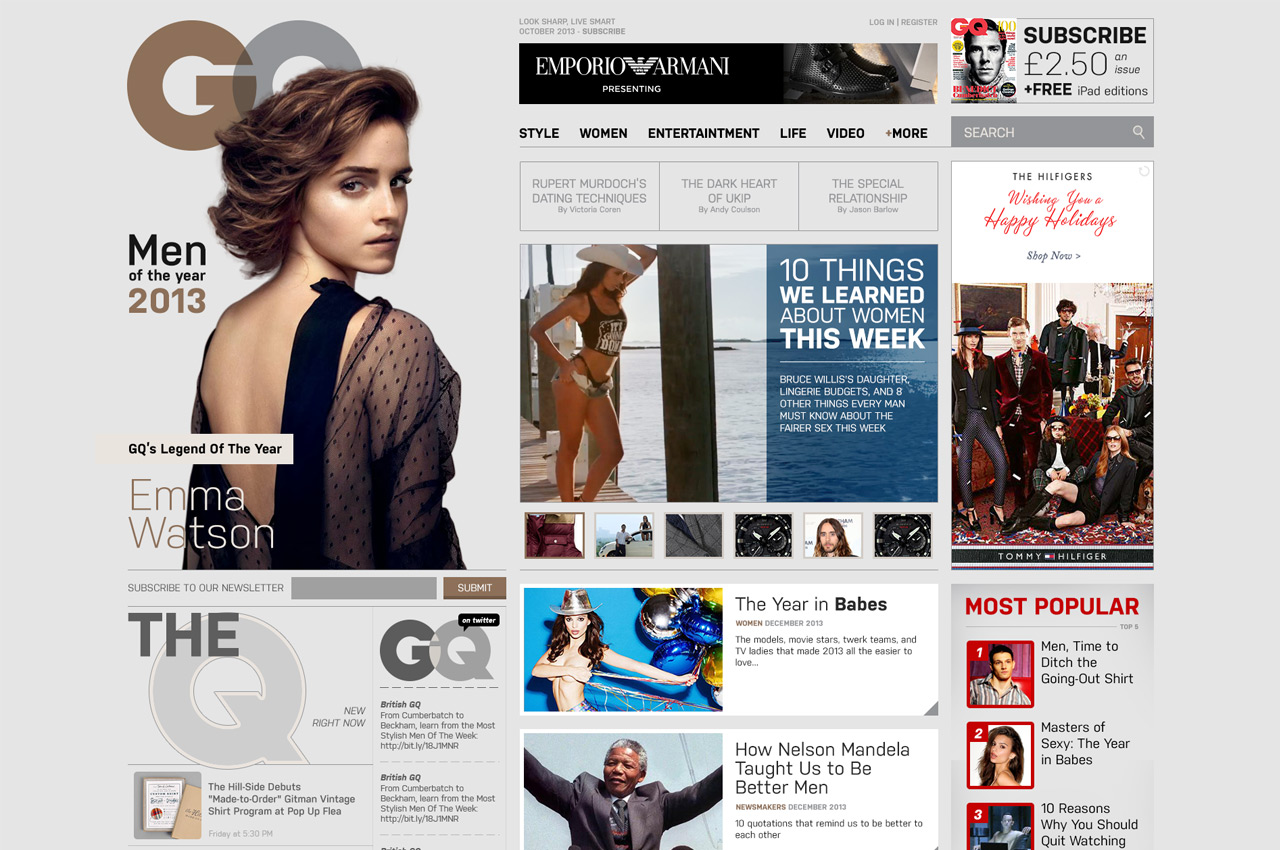Open the GQ on Twitter logo

click(437, 650)
